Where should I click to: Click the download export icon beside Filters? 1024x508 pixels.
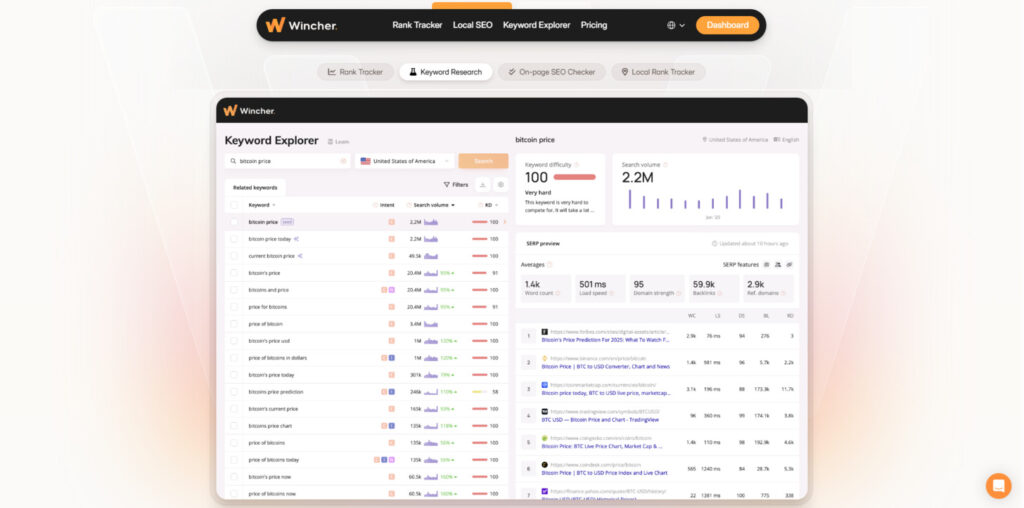point(483,185)
